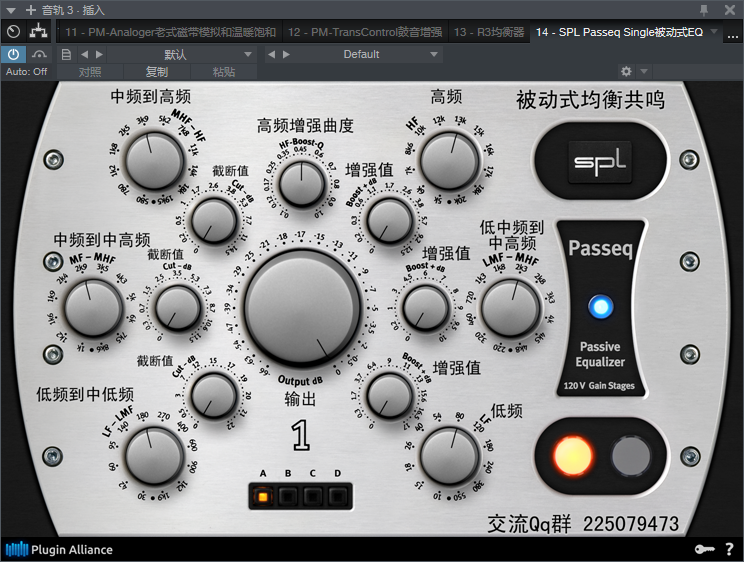
Task: Add an insert with the plus icon
Action: click(30, 9)
